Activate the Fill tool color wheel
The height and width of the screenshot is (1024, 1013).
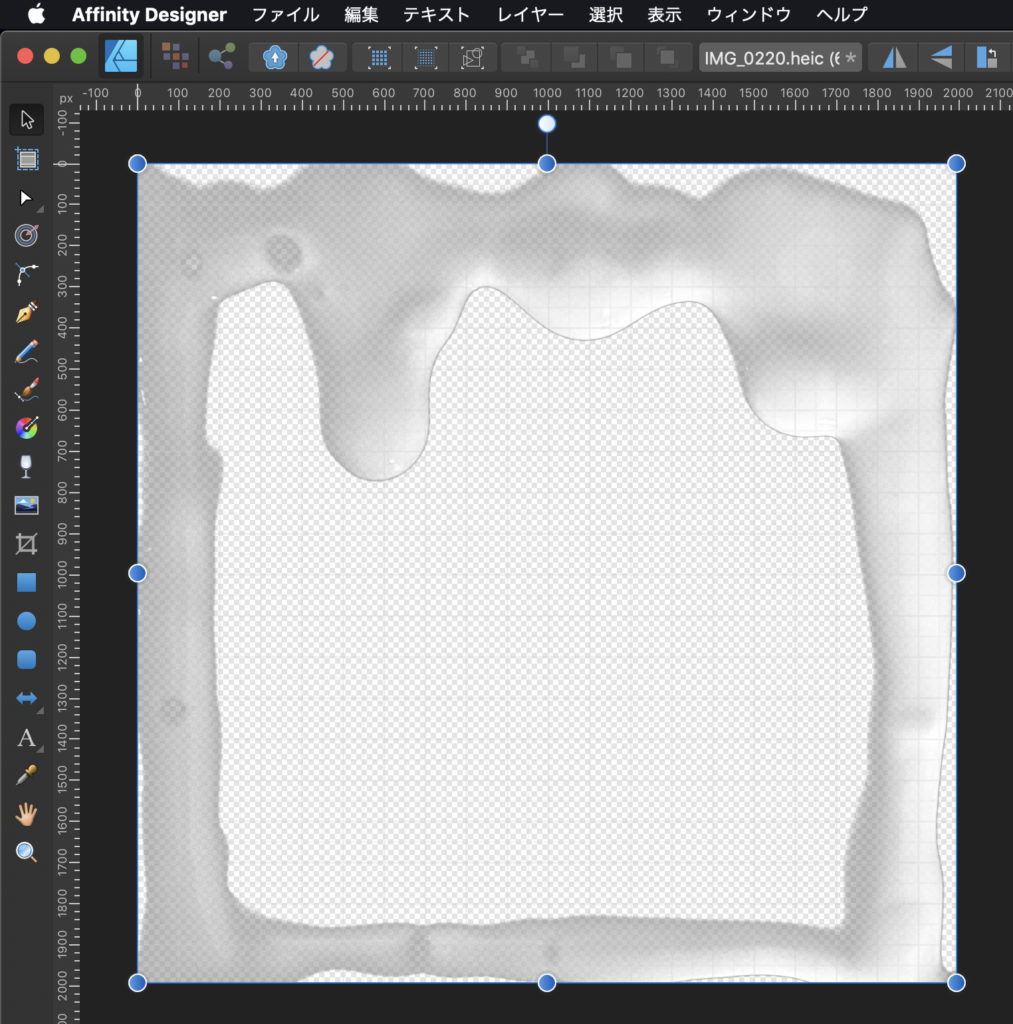(27, 428)
